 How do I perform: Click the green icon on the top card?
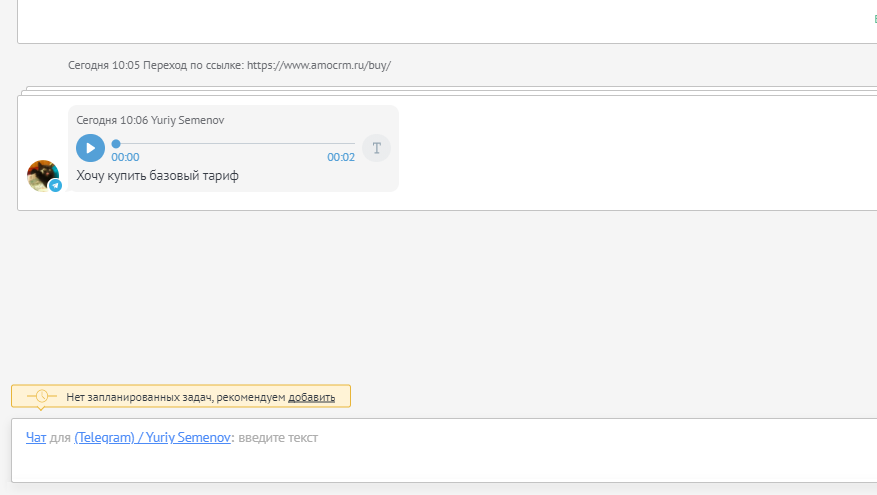click(x=873, y=18)
